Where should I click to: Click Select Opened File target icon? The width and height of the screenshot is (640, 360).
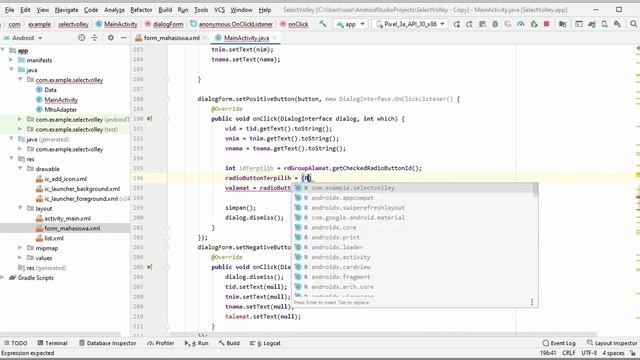pyautogui.click(x=82, y=38)
